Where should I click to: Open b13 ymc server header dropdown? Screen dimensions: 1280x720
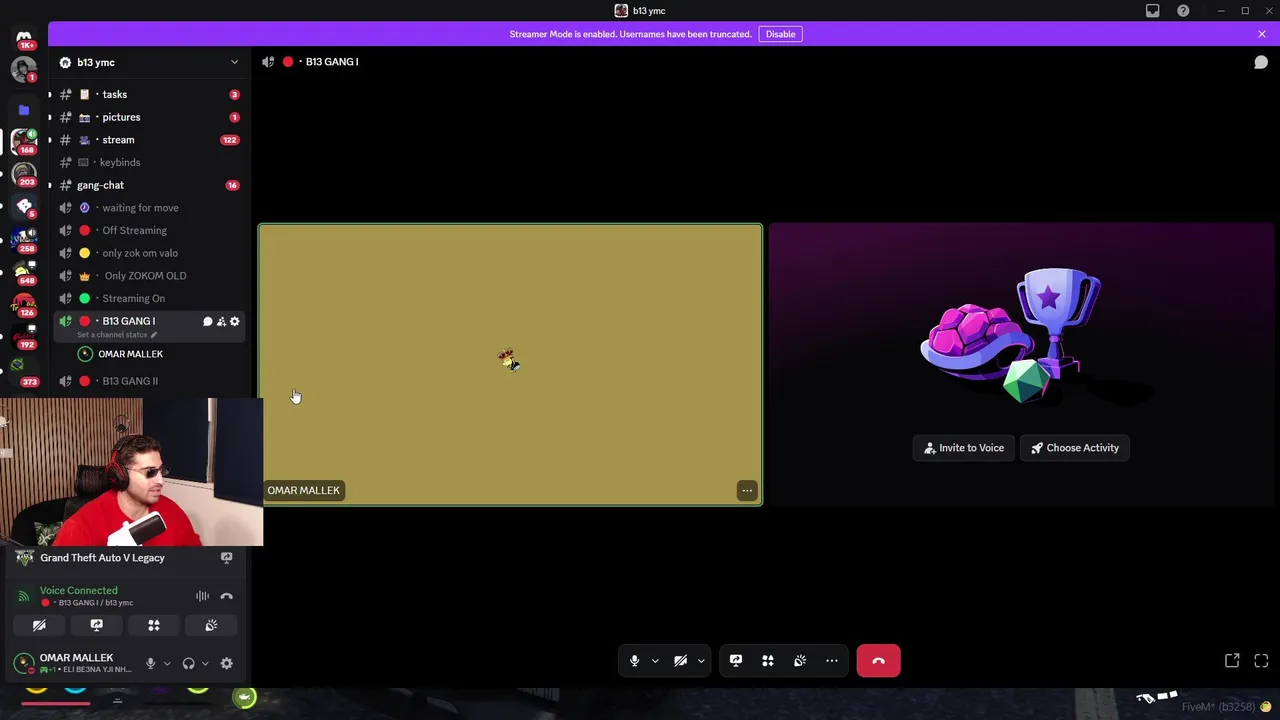(150, 62)
